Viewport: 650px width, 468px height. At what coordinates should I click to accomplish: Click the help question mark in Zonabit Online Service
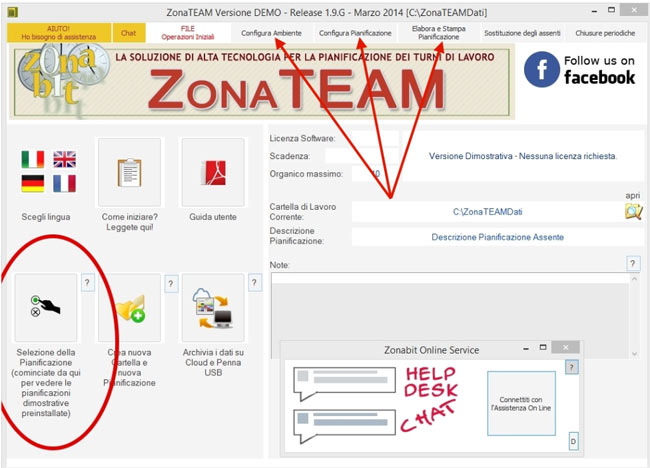click(x=572, y=367)
